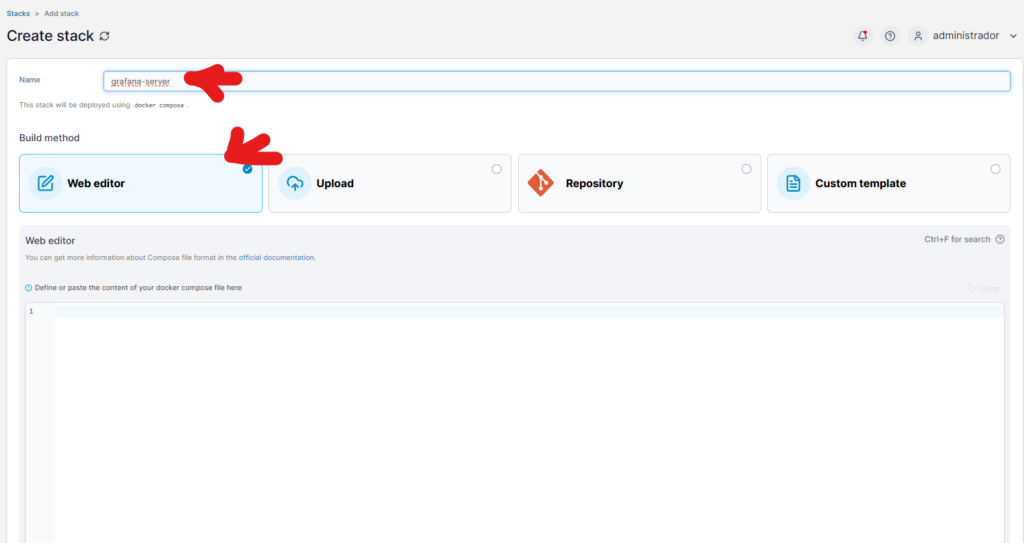Image resolution: width=1024 pixels, height=543 pixels.
Task: Open the official documentation link
Action: [x=276, y=258]
